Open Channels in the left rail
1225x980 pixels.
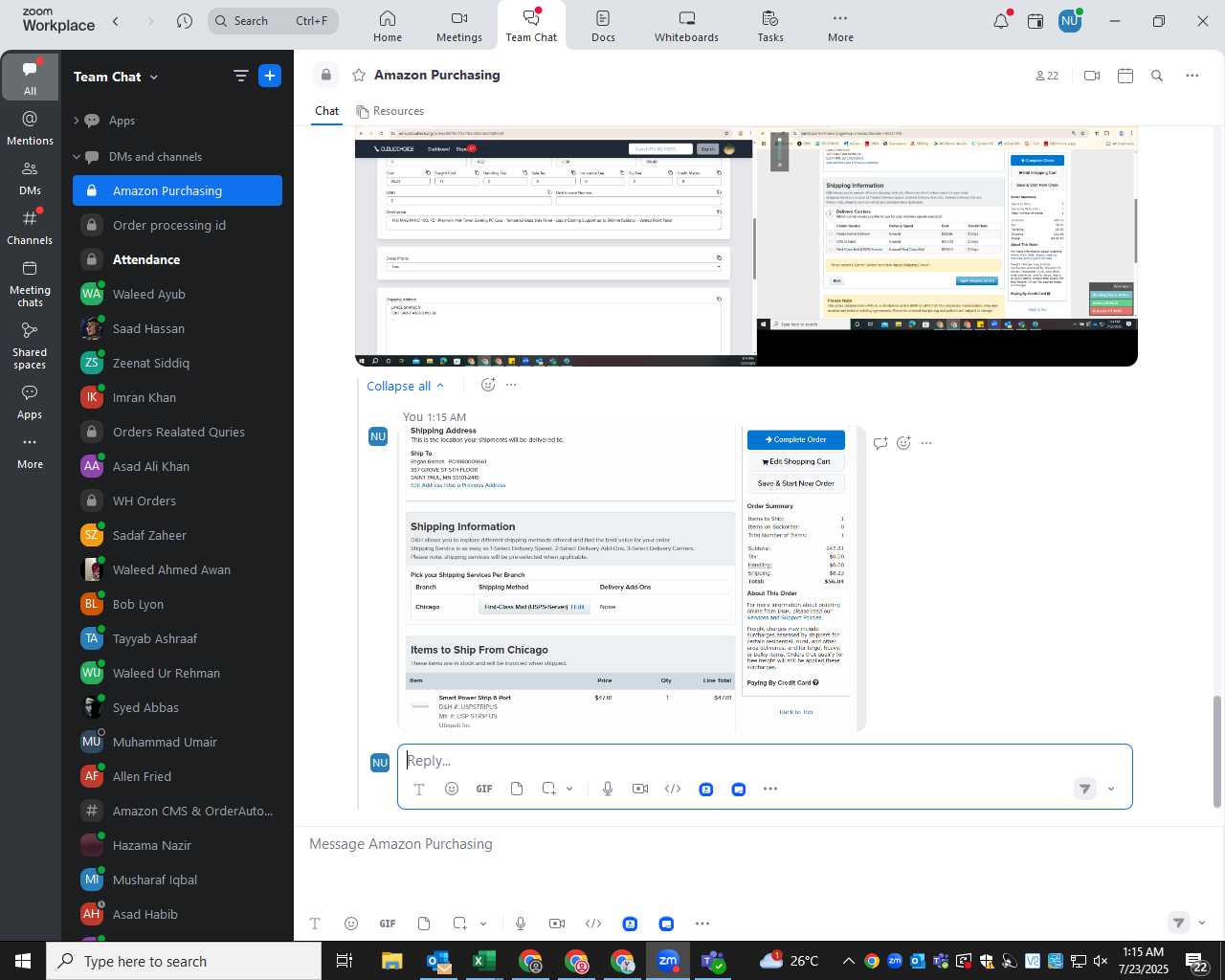coord(30,228)
